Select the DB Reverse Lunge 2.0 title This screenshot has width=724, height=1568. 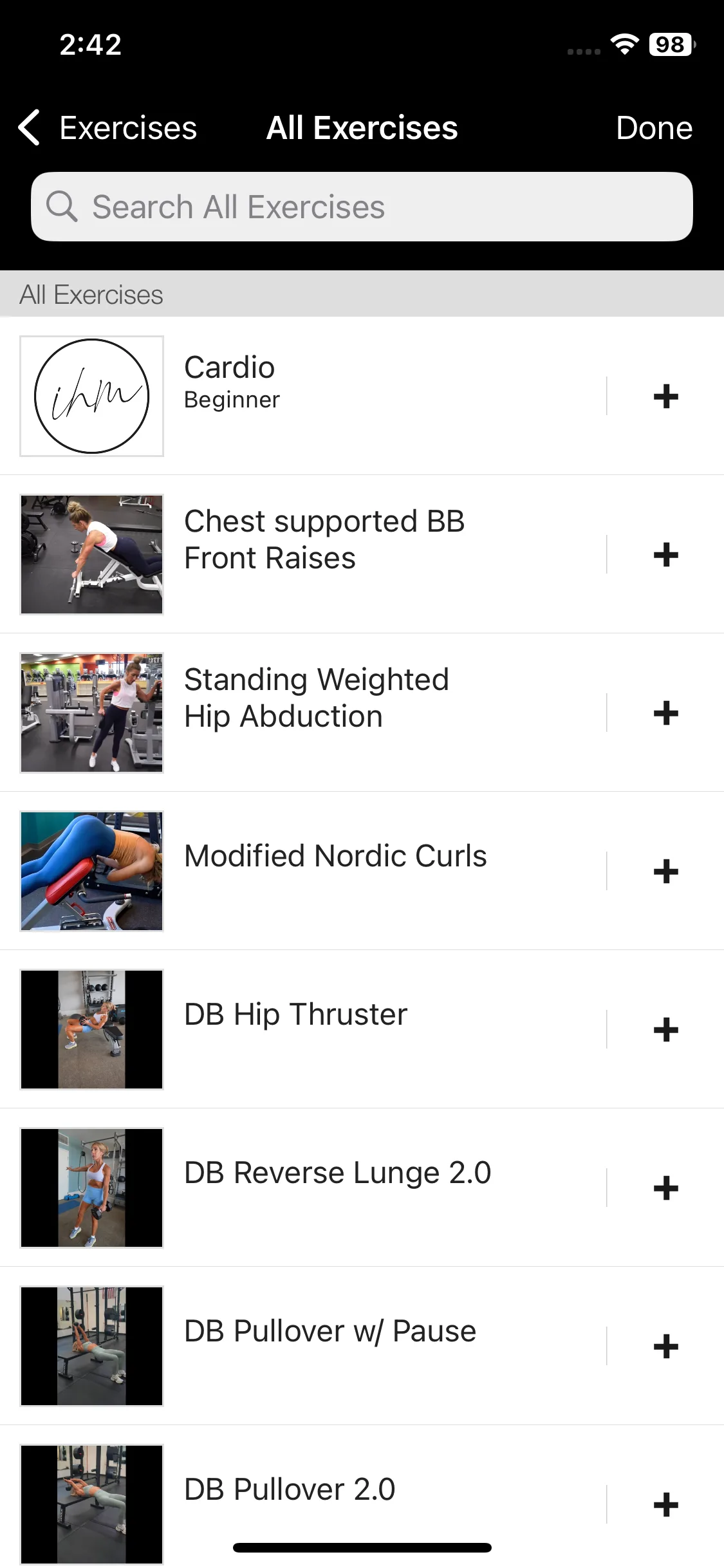coord(337,1173)
